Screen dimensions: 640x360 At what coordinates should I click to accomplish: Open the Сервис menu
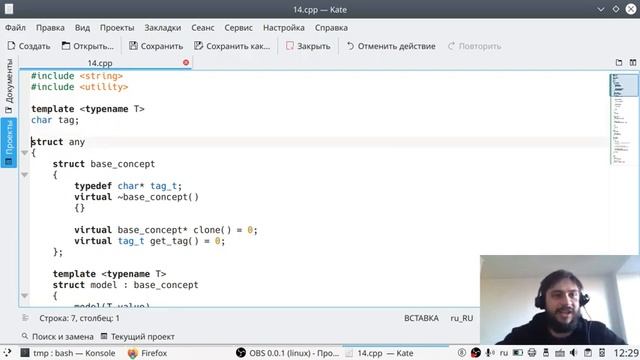[238, 27]
